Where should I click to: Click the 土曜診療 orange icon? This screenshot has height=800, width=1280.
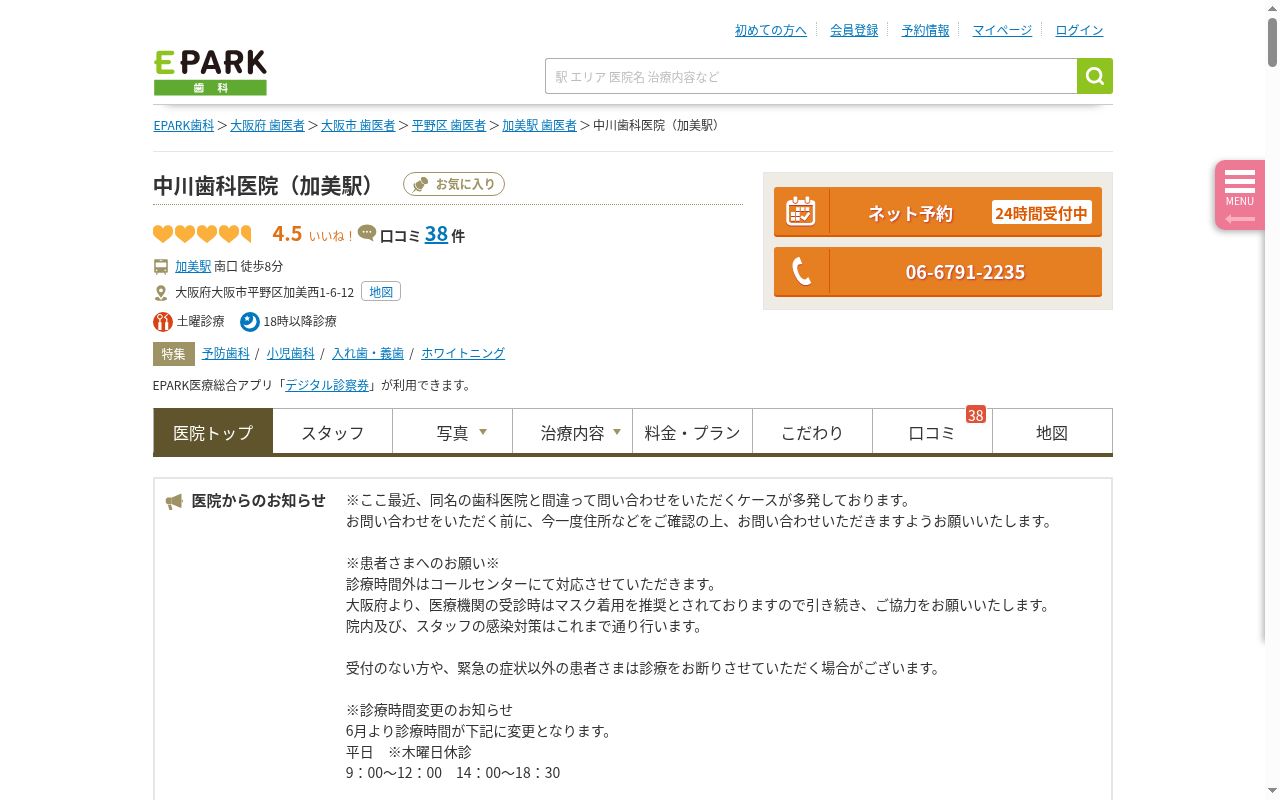(x=163, y=321)
